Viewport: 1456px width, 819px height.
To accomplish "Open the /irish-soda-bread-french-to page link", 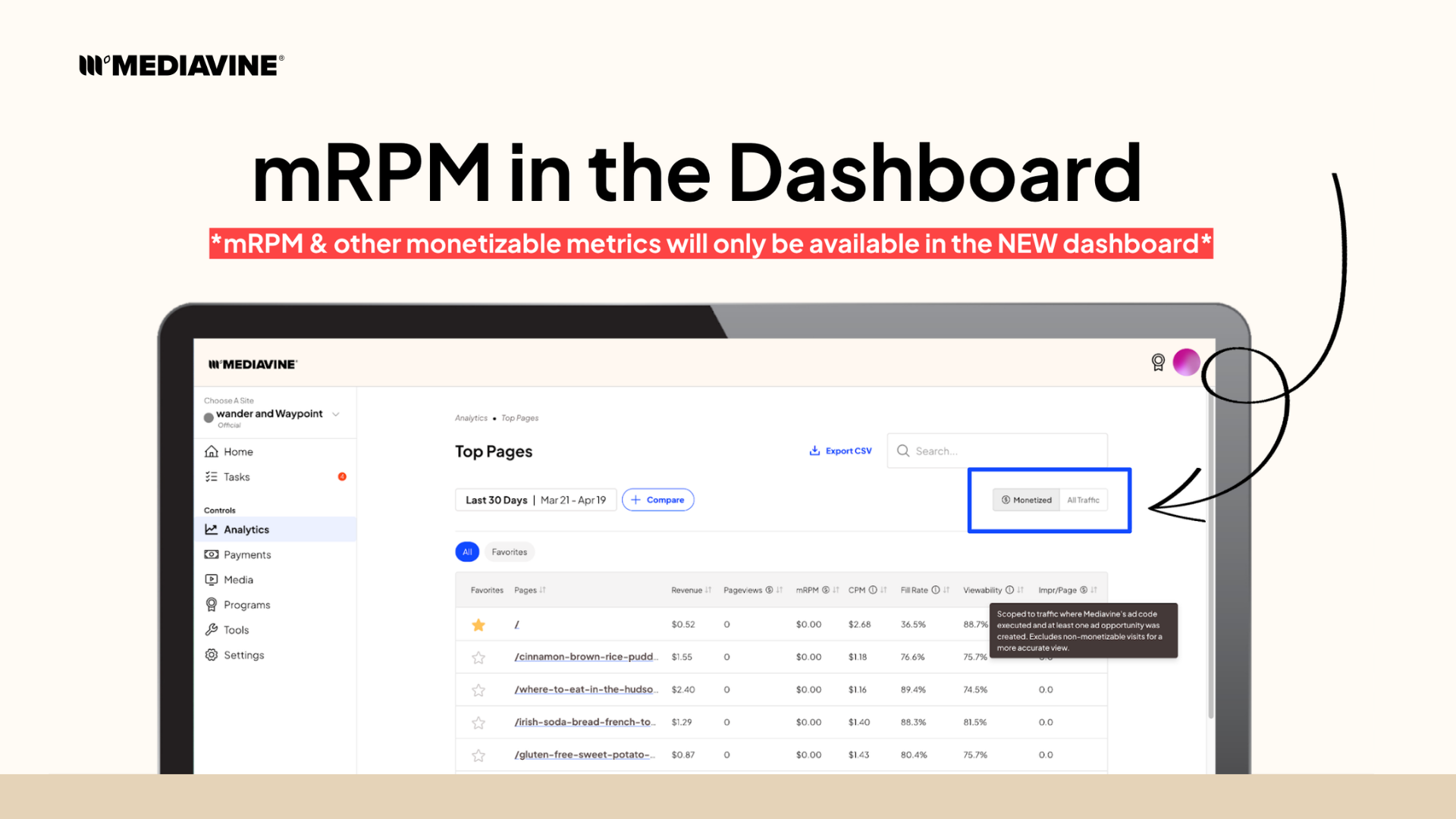I will tap(585, 722).
